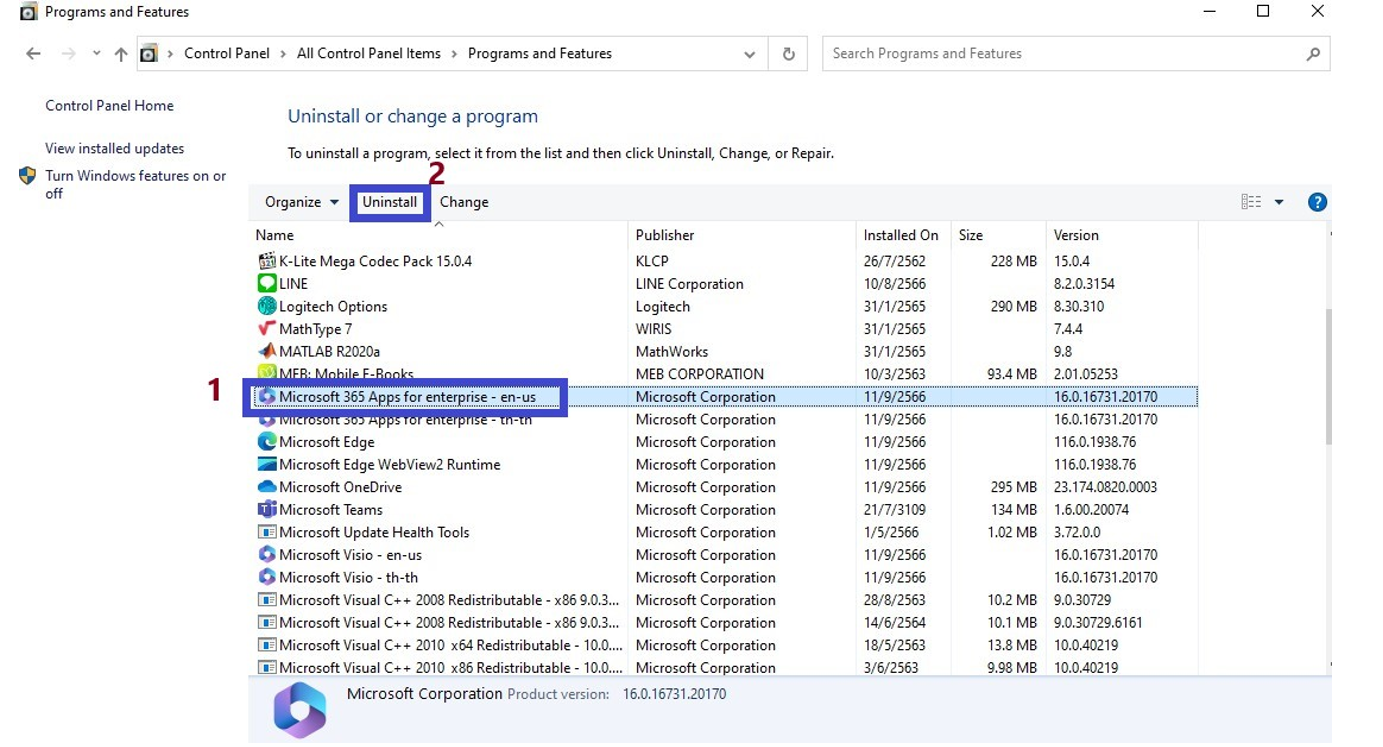The width and height of the screenshot is (1383, 747).
Task: Click the search magnifier icon
Action: (x=1313, y=54)
